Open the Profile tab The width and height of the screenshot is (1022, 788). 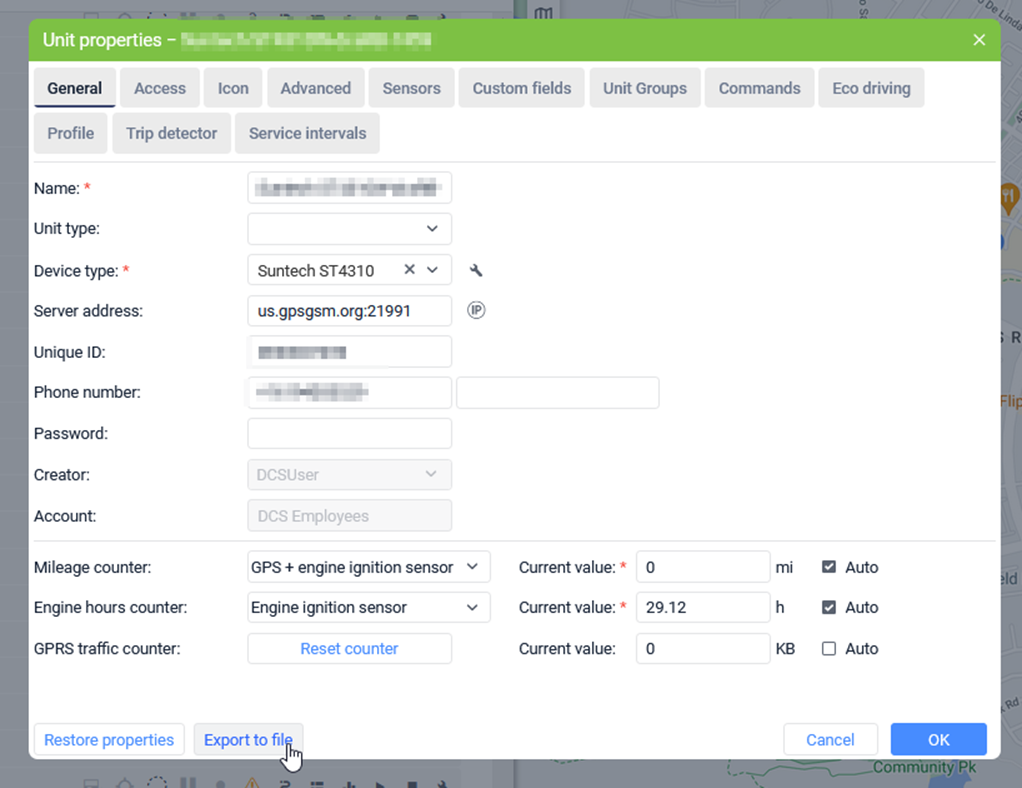click(70, 133)
